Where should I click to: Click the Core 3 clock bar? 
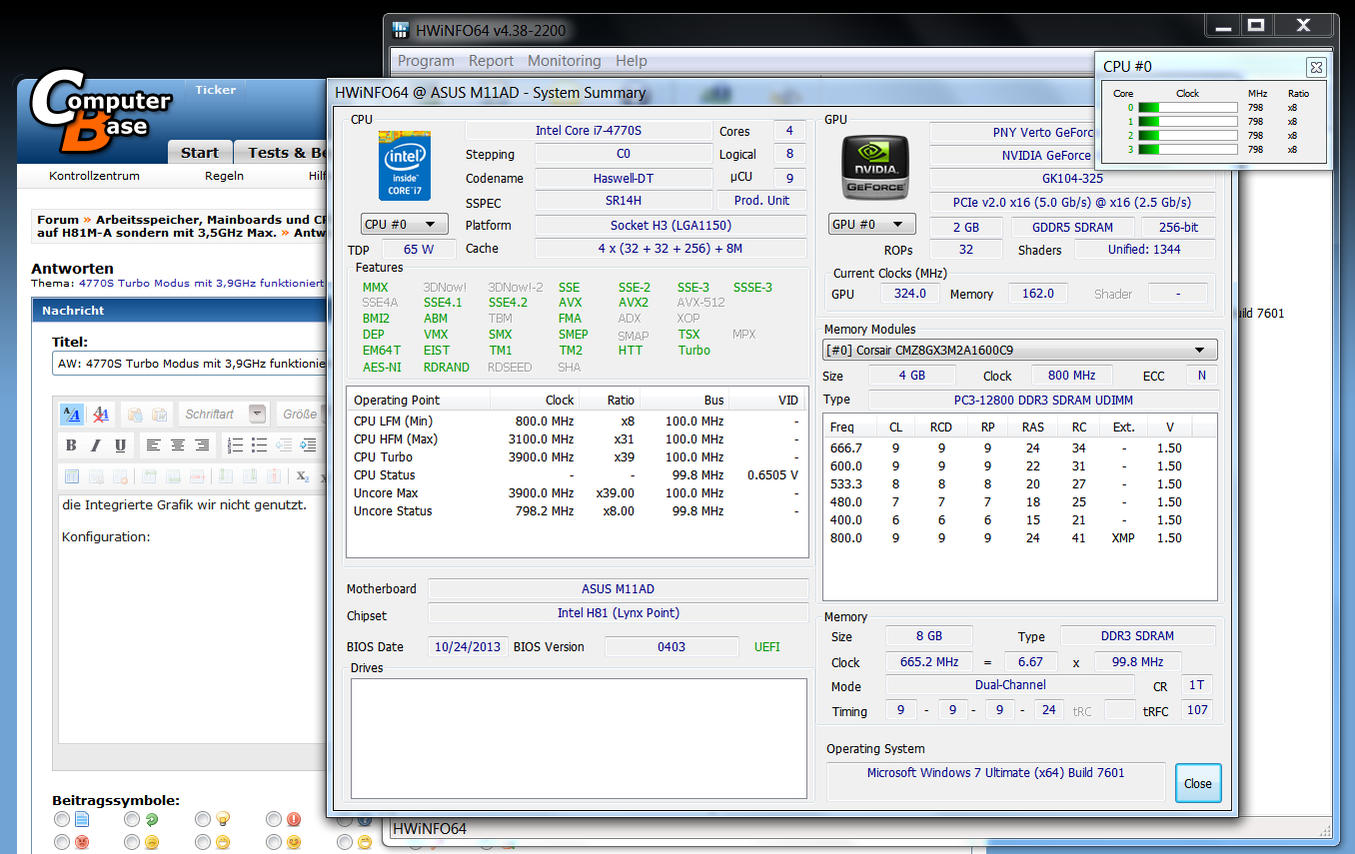[x=1188, y=149]
